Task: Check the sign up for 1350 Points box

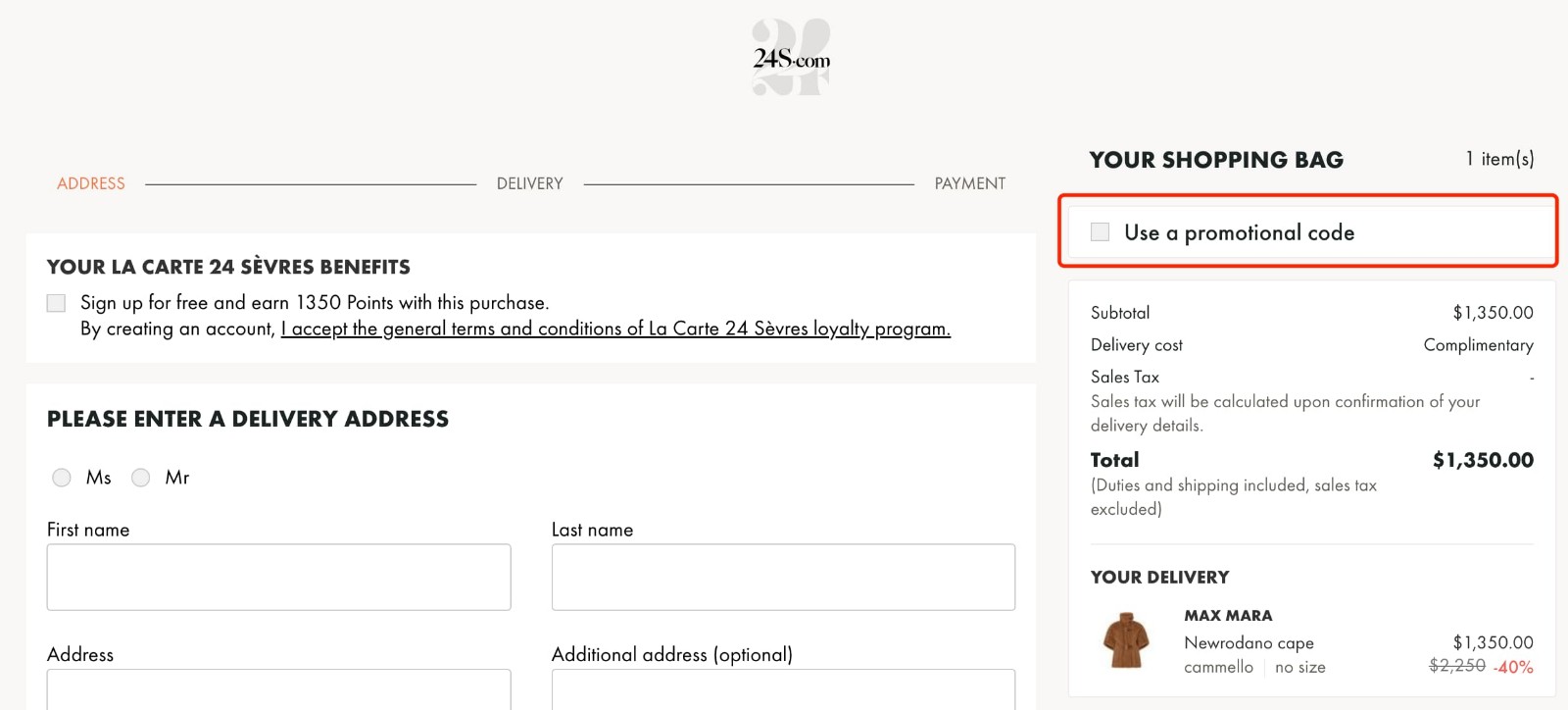Action: click(x=56, y=303)
